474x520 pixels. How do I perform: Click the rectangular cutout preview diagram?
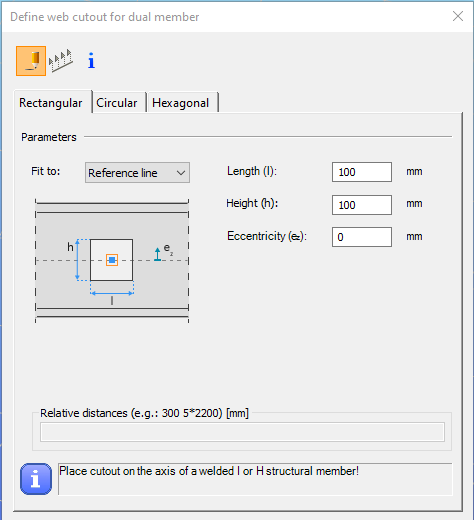112,261
